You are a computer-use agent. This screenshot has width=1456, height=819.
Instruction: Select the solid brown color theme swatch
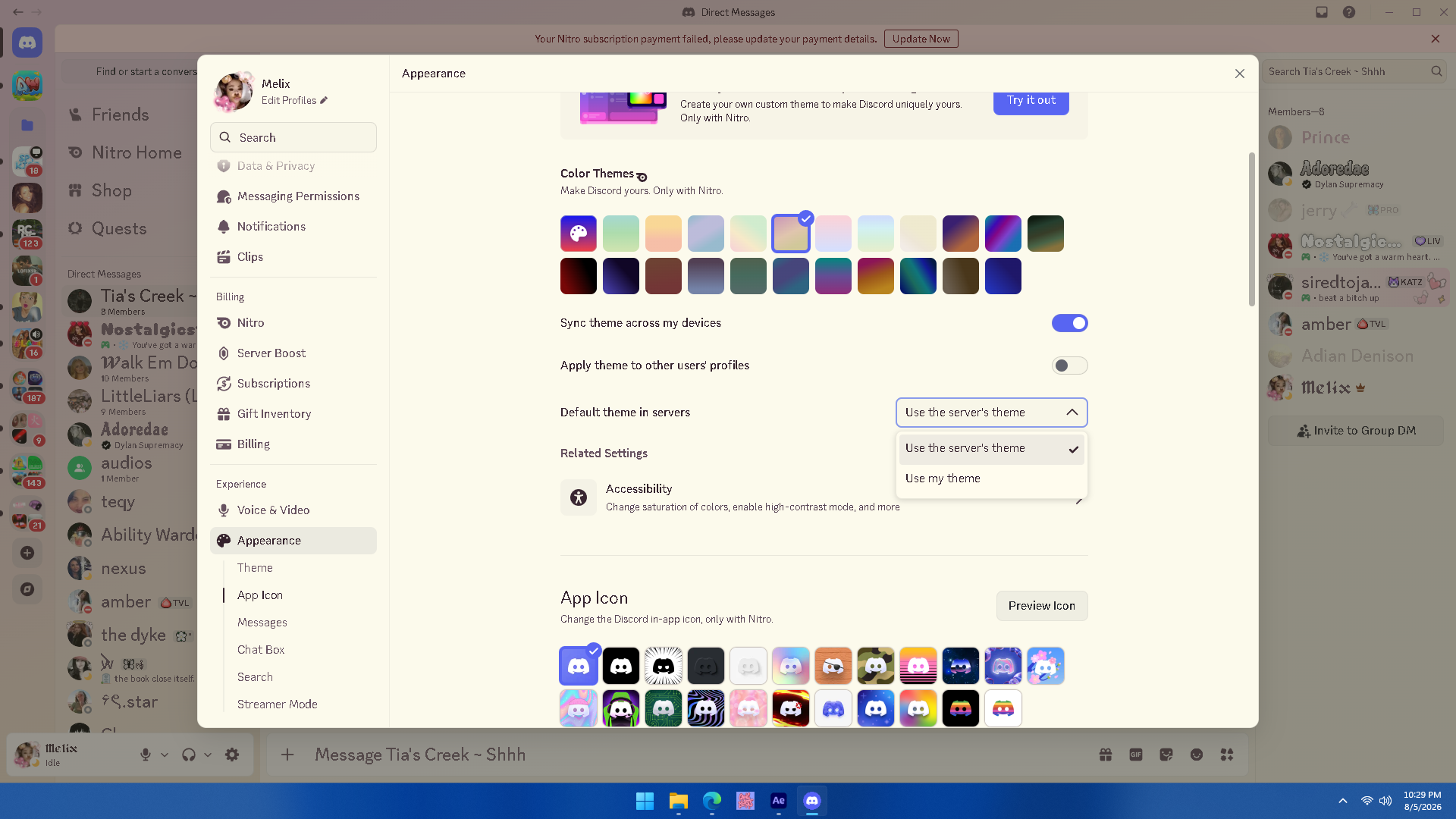click(664, 276)
